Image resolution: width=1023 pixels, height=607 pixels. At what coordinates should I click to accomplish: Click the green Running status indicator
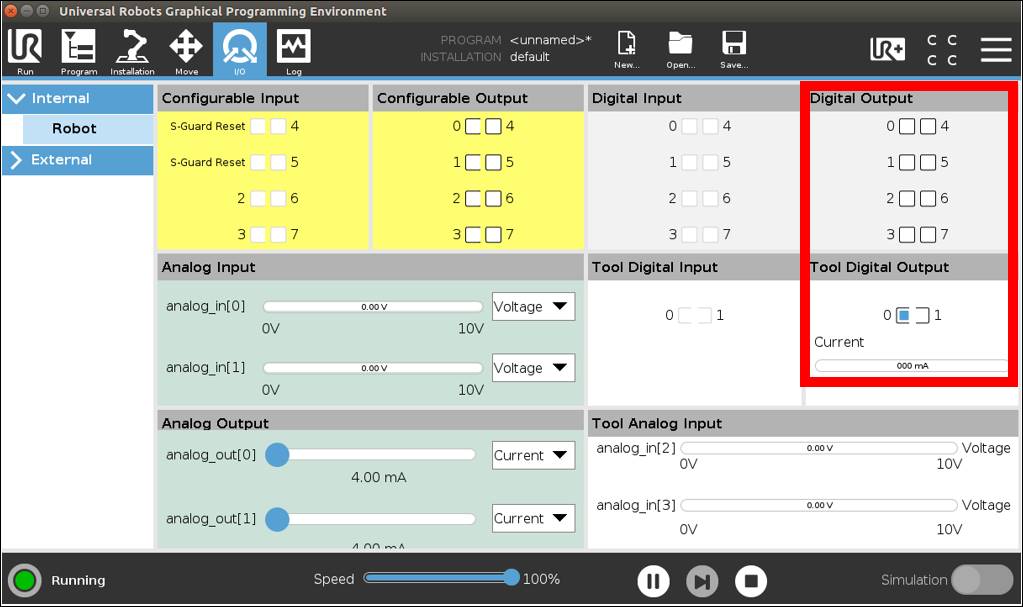click(25, 580)
